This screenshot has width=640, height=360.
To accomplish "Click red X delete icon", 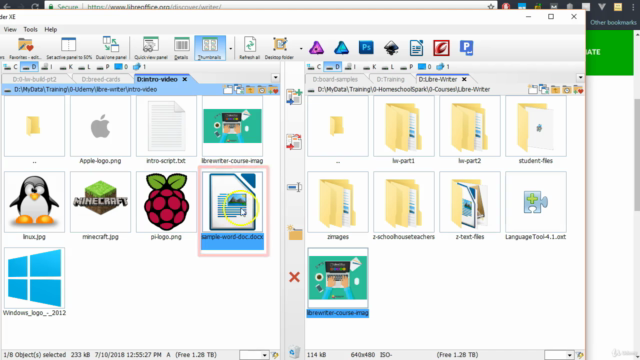I will (x=294, y=277).
